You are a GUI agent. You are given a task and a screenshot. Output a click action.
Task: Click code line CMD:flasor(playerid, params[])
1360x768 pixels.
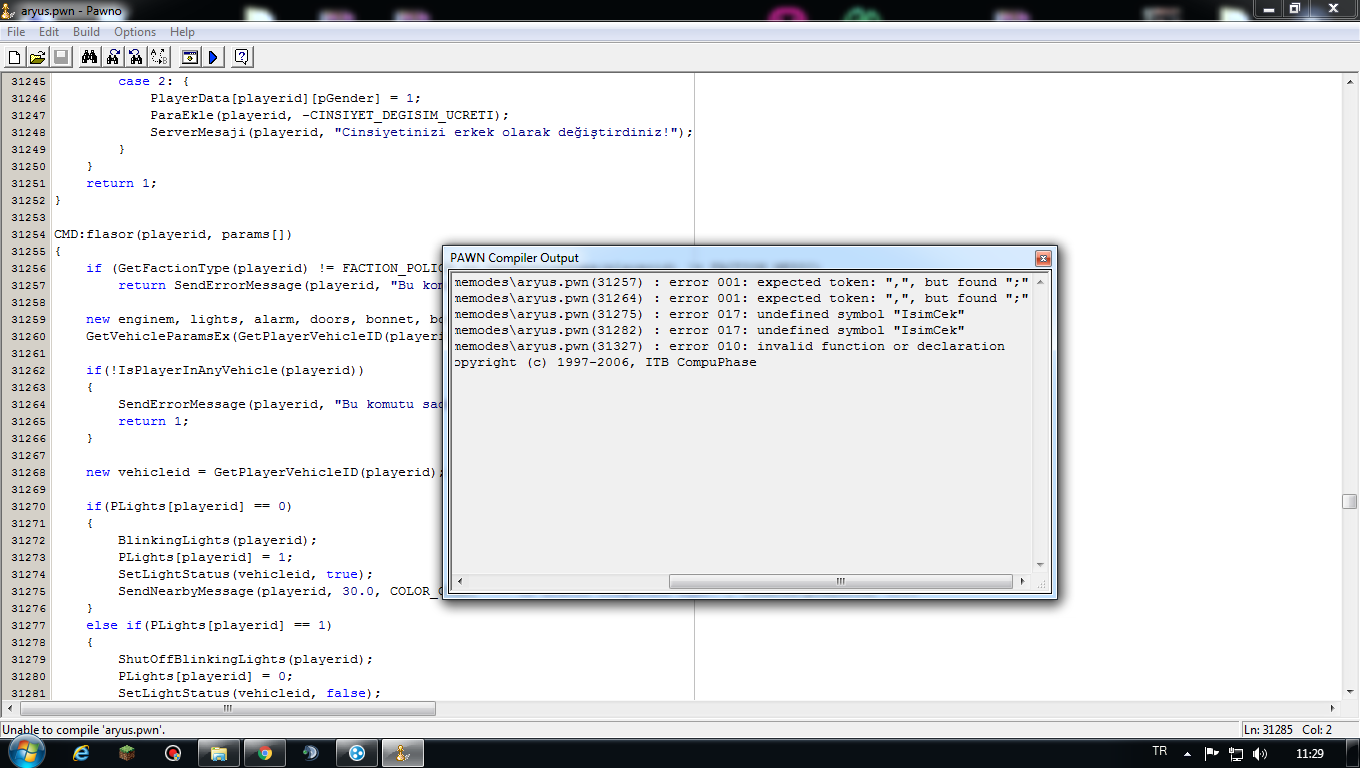(x=173, y=234)
